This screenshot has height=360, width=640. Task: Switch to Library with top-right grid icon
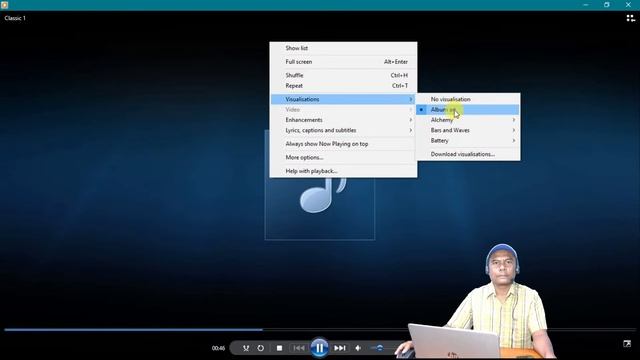pos(631,18)
